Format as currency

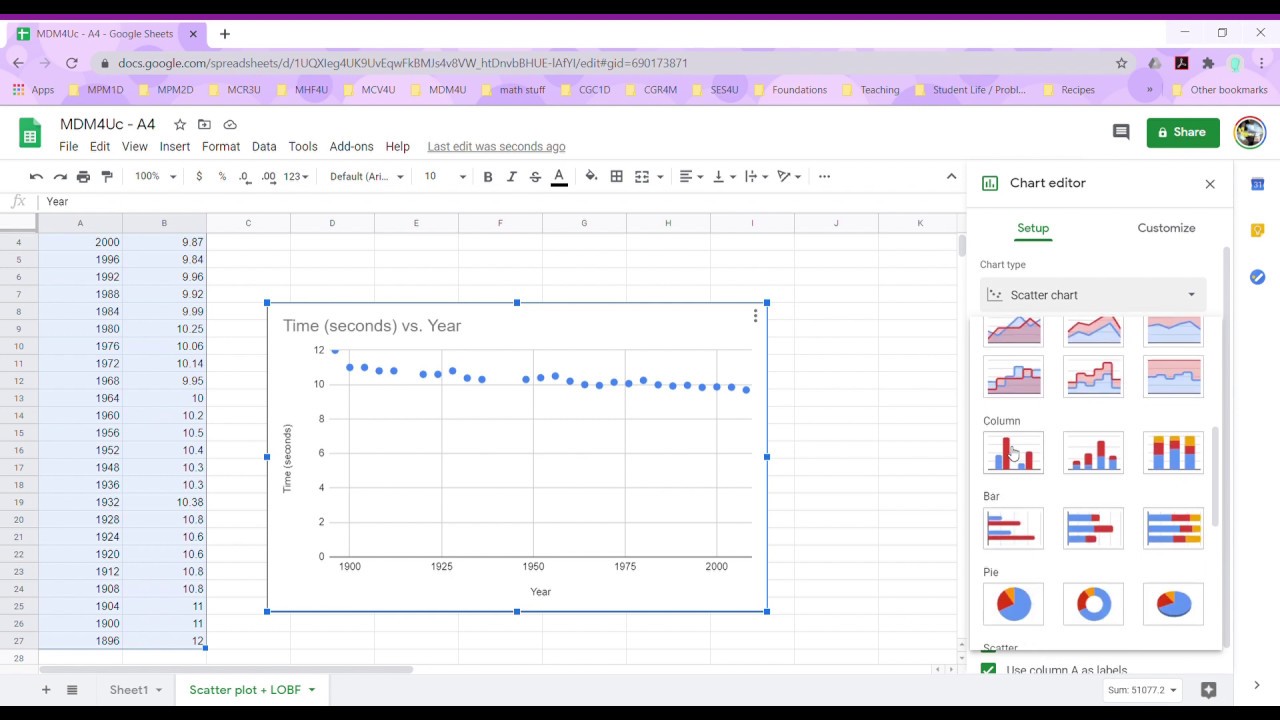tap(199, 176)
